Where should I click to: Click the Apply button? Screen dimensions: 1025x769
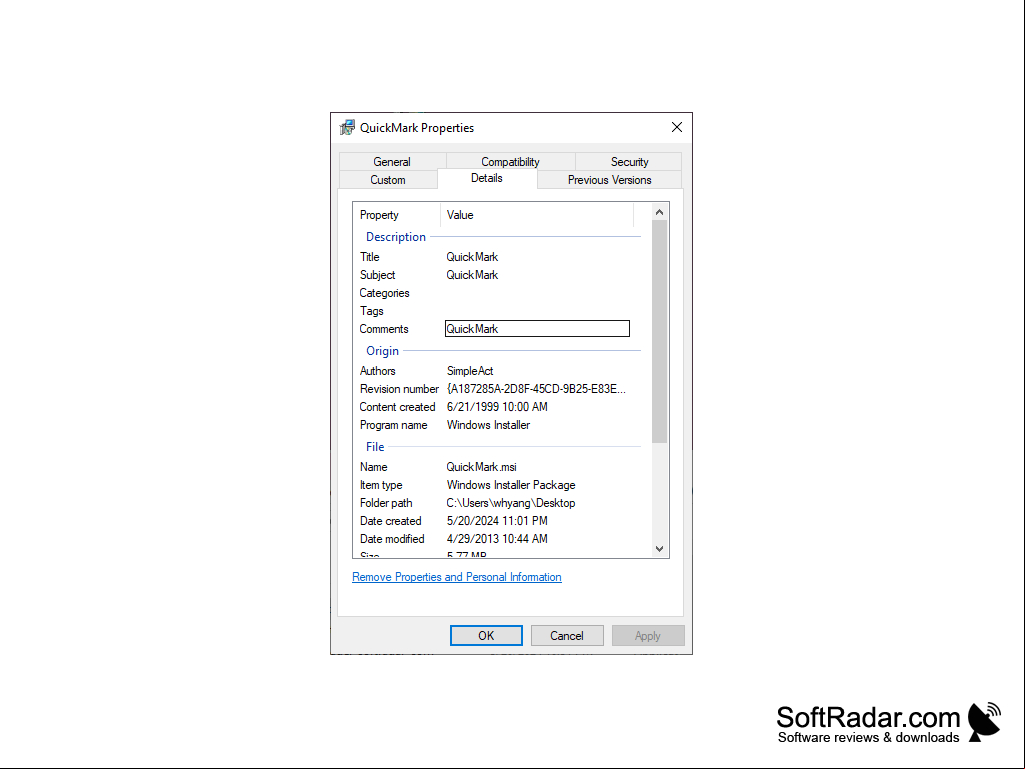[648, 636]
